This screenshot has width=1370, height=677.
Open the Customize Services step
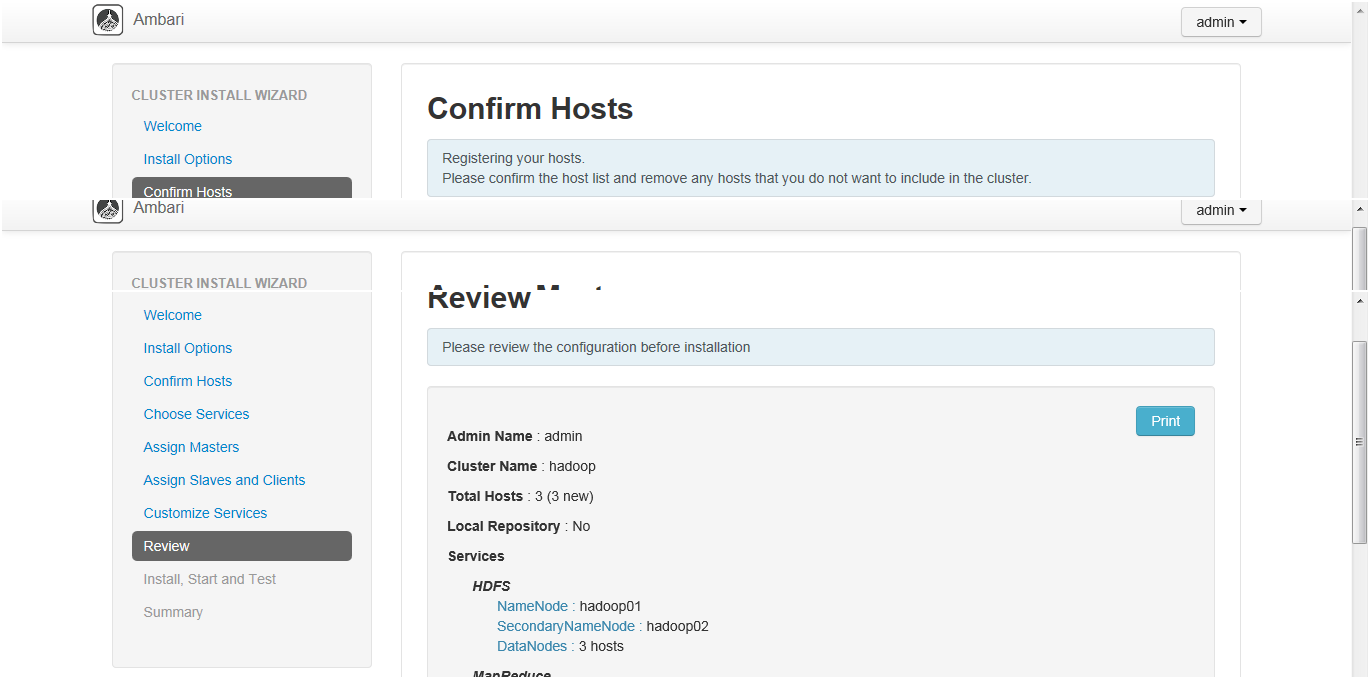pyautogui.click(x=205, y=513)
